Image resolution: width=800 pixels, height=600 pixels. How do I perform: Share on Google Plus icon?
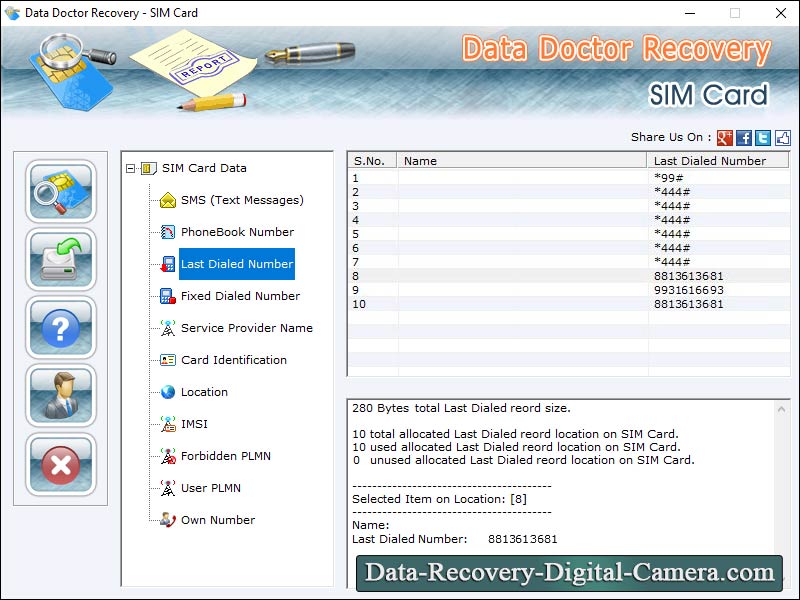point(725,138)
